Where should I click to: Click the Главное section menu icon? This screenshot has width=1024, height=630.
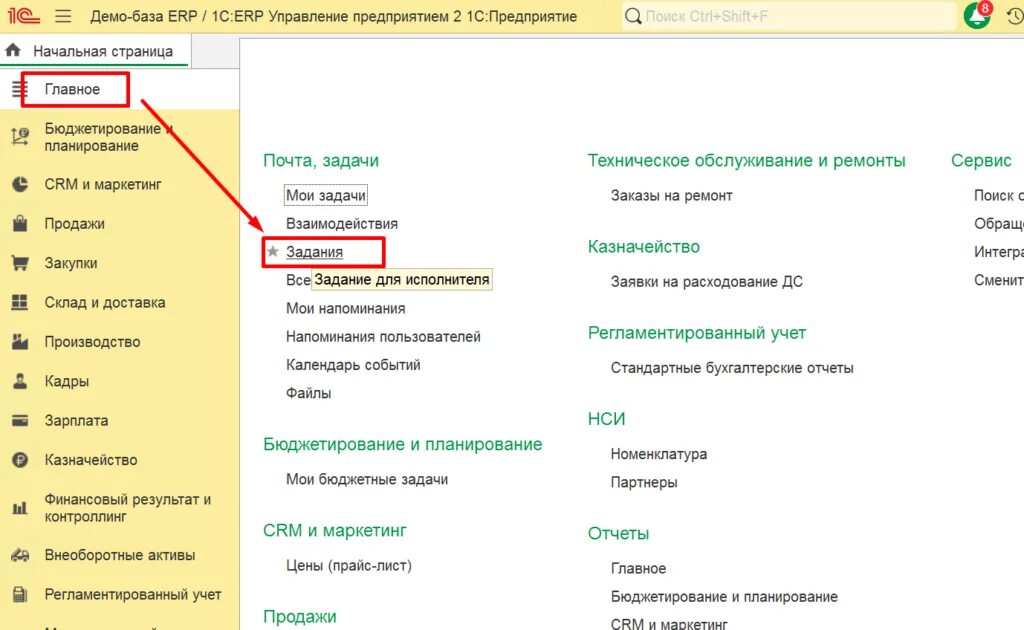pos(20,89)
